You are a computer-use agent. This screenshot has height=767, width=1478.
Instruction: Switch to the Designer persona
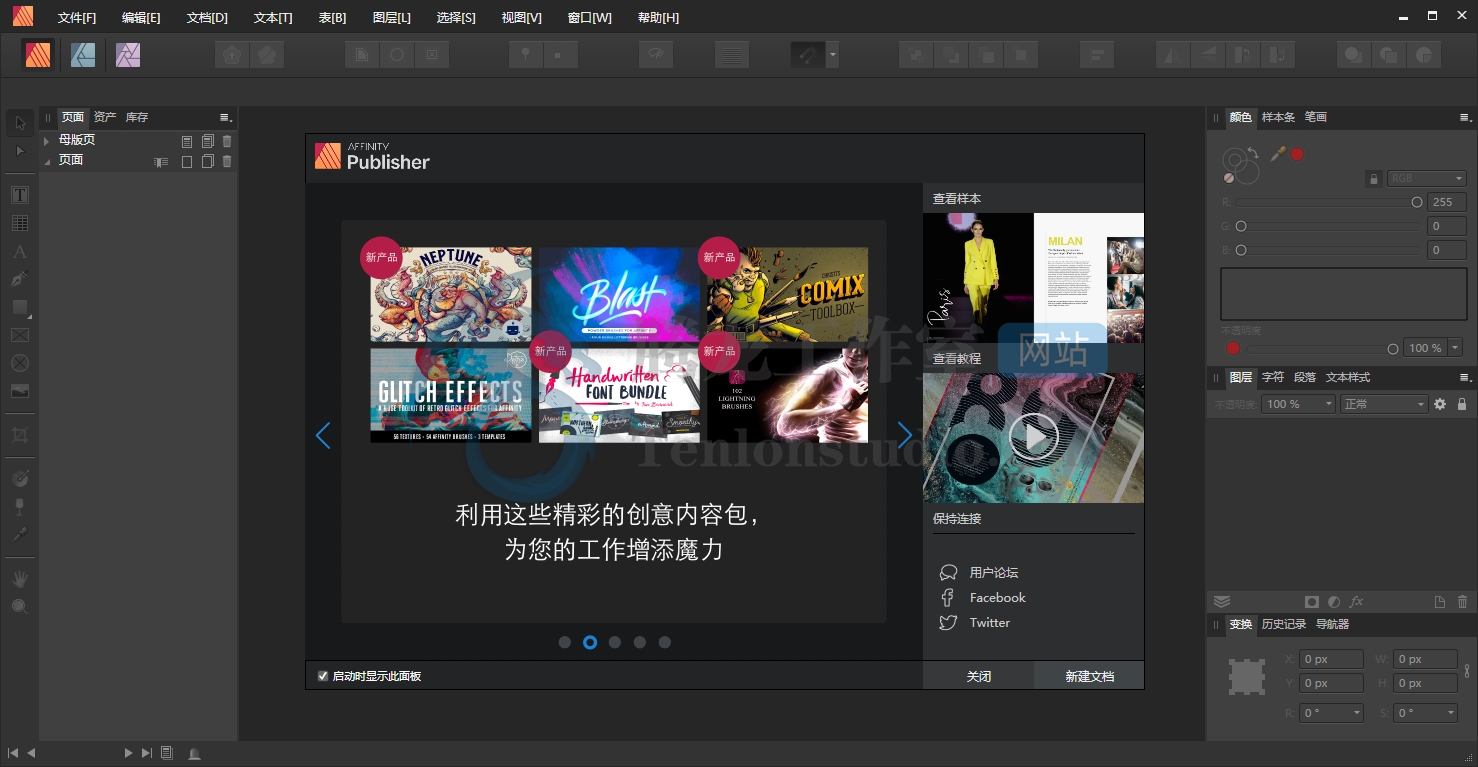83,55
